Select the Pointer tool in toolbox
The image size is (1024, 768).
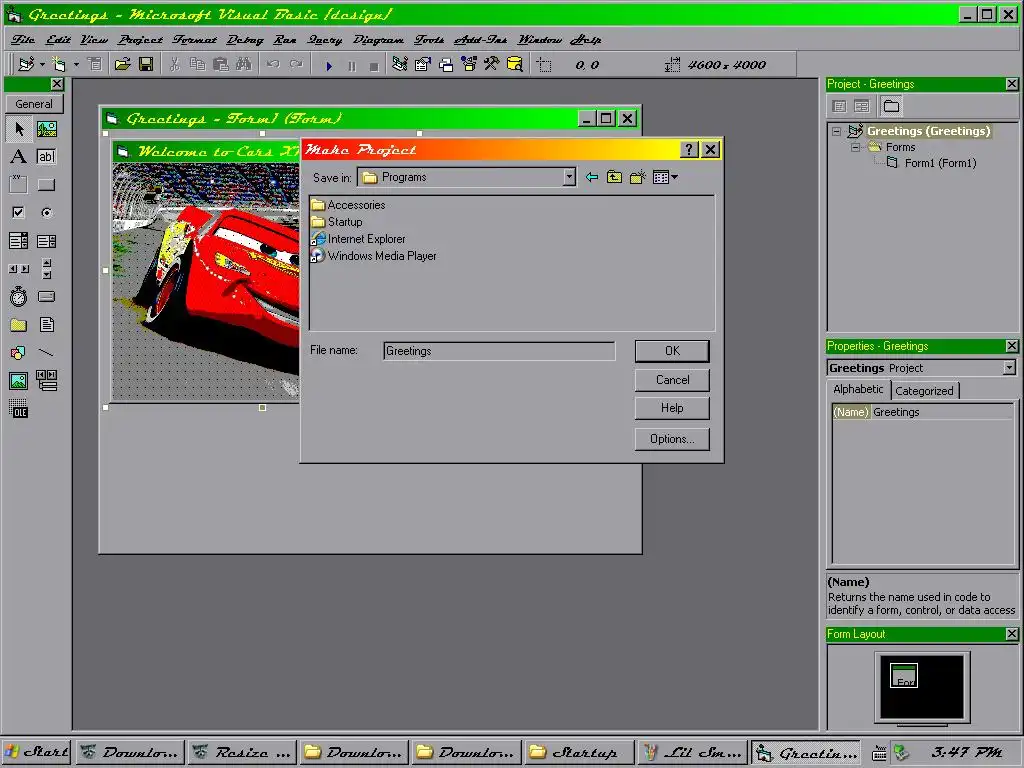point(19,129)
